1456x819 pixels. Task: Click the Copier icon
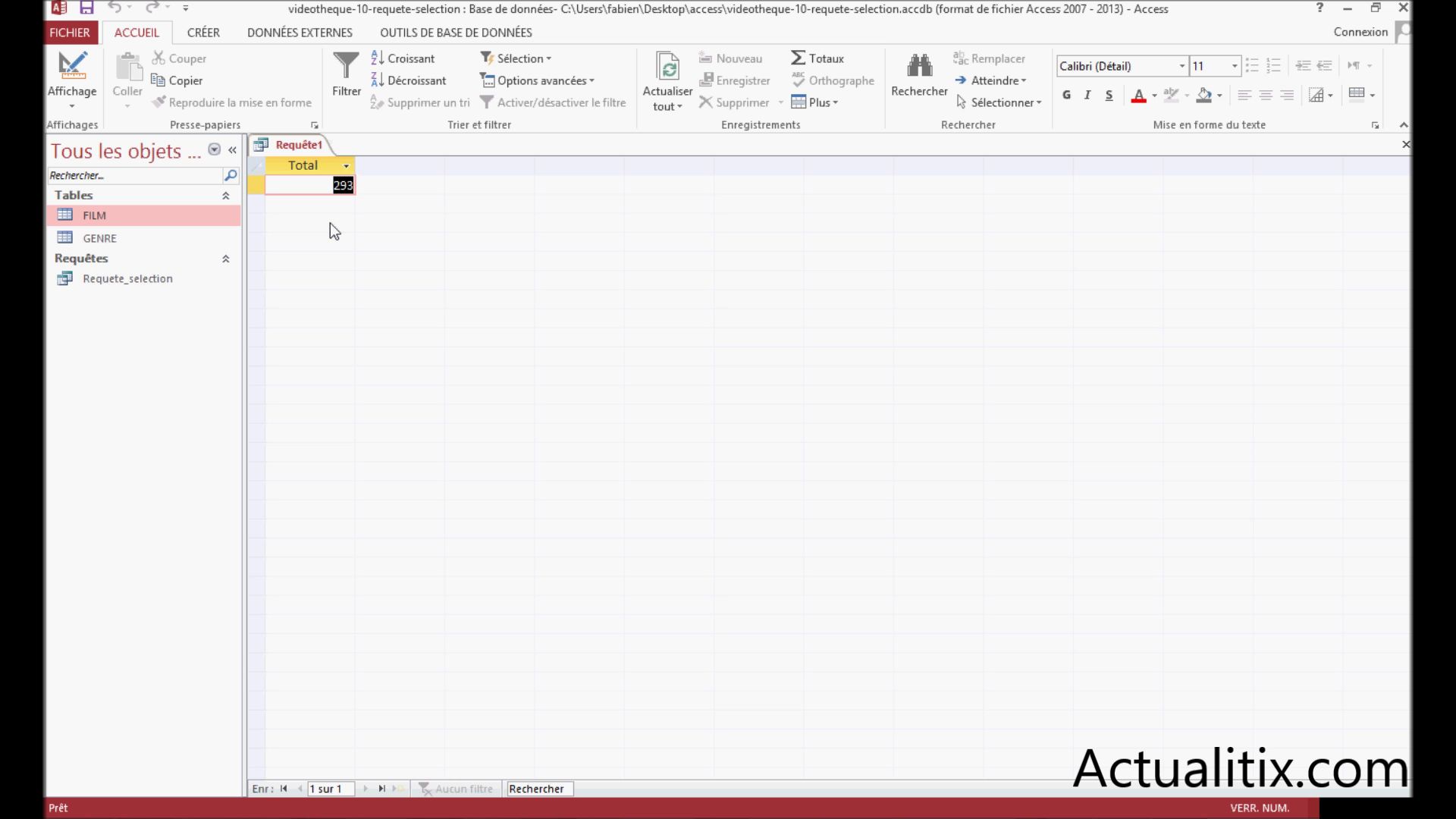pos(158,80)
